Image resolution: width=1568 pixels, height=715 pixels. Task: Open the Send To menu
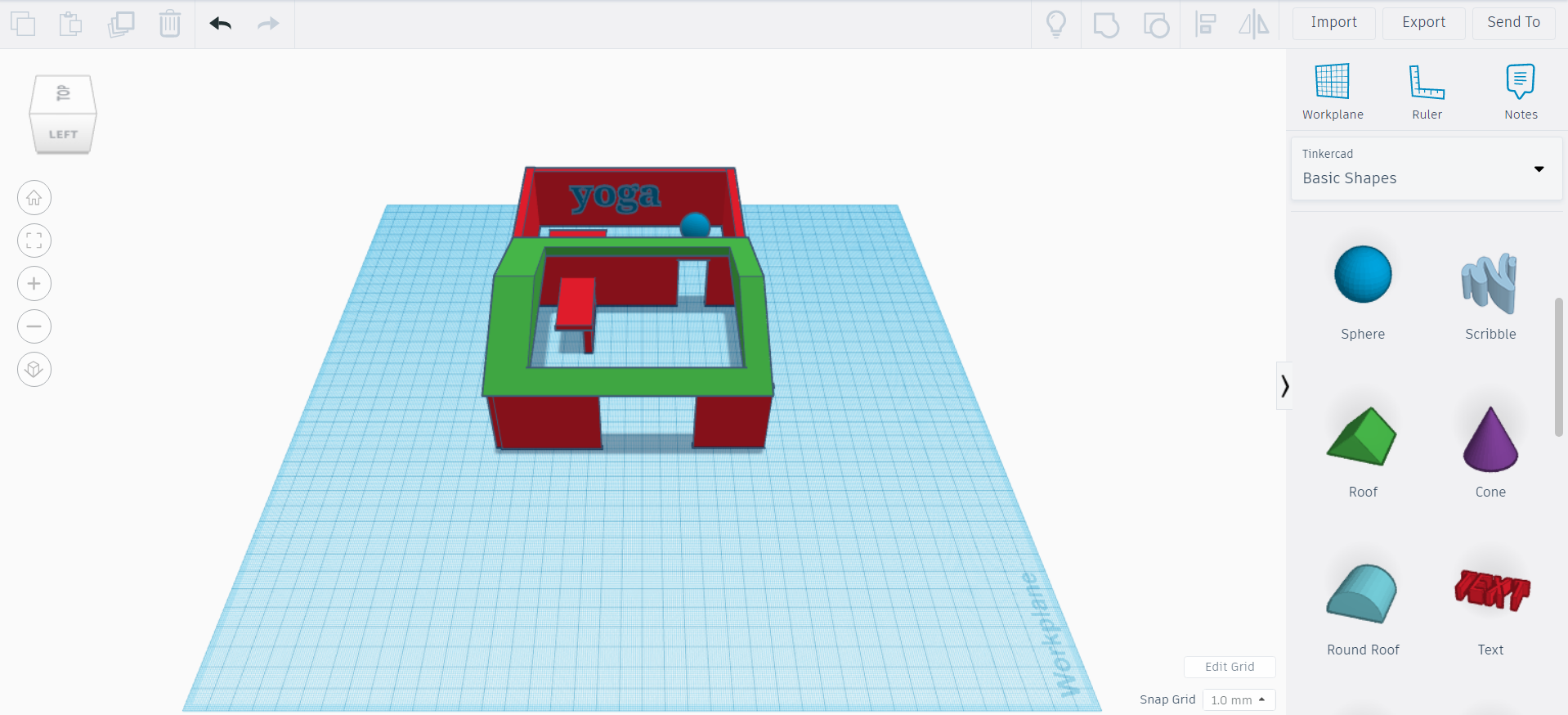[1514, 23]
